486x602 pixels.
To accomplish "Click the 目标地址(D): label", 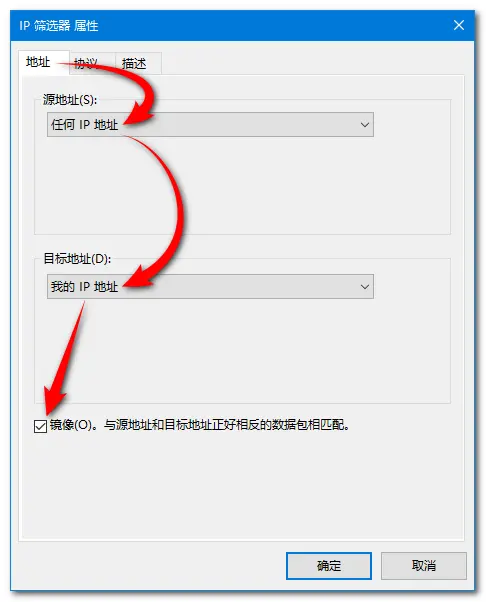I will (77, 258).
